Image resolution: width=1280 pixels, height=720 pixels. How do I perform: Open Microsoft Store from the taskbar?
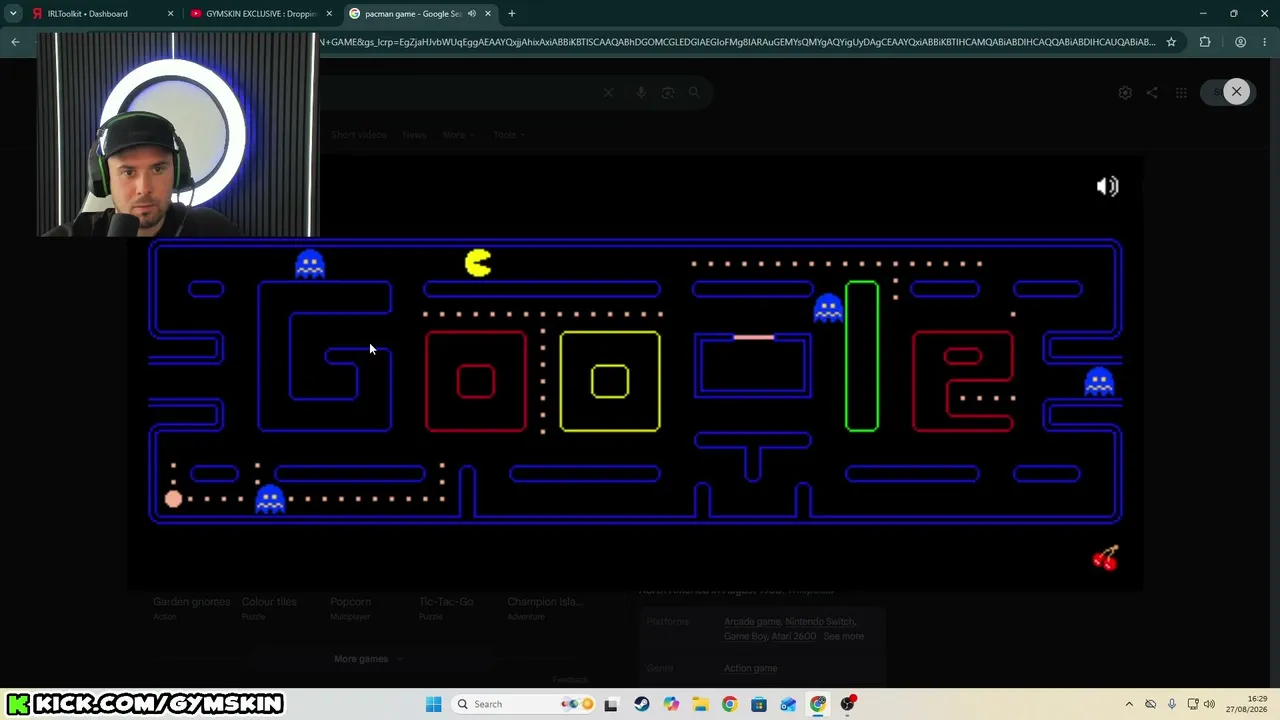click(x=759, y=704)
